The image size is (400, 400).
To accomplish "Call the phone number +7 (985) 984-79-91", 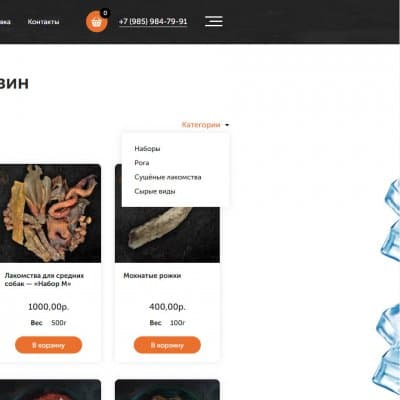I will tap(153, 21).
